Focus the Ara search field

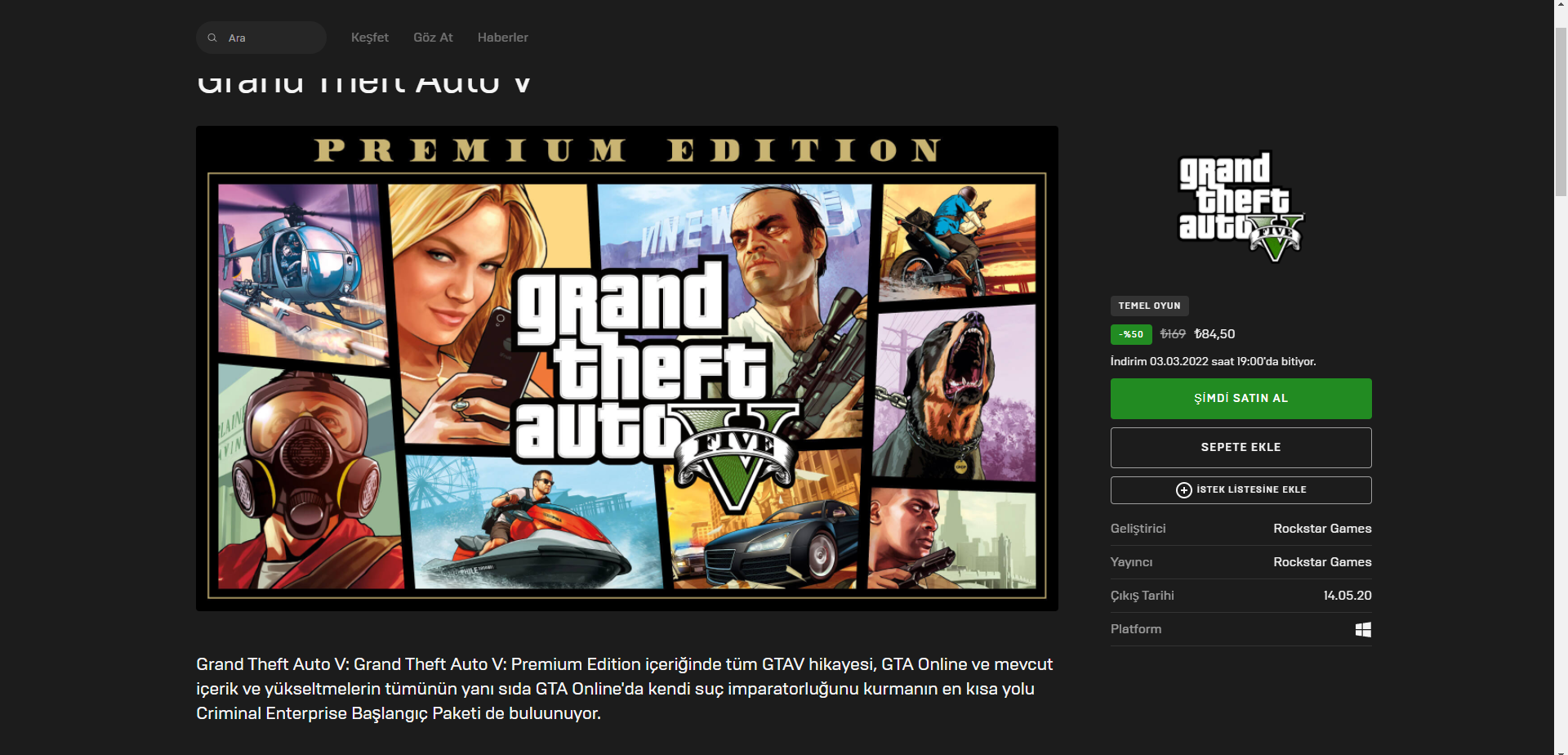click(261, 38)
